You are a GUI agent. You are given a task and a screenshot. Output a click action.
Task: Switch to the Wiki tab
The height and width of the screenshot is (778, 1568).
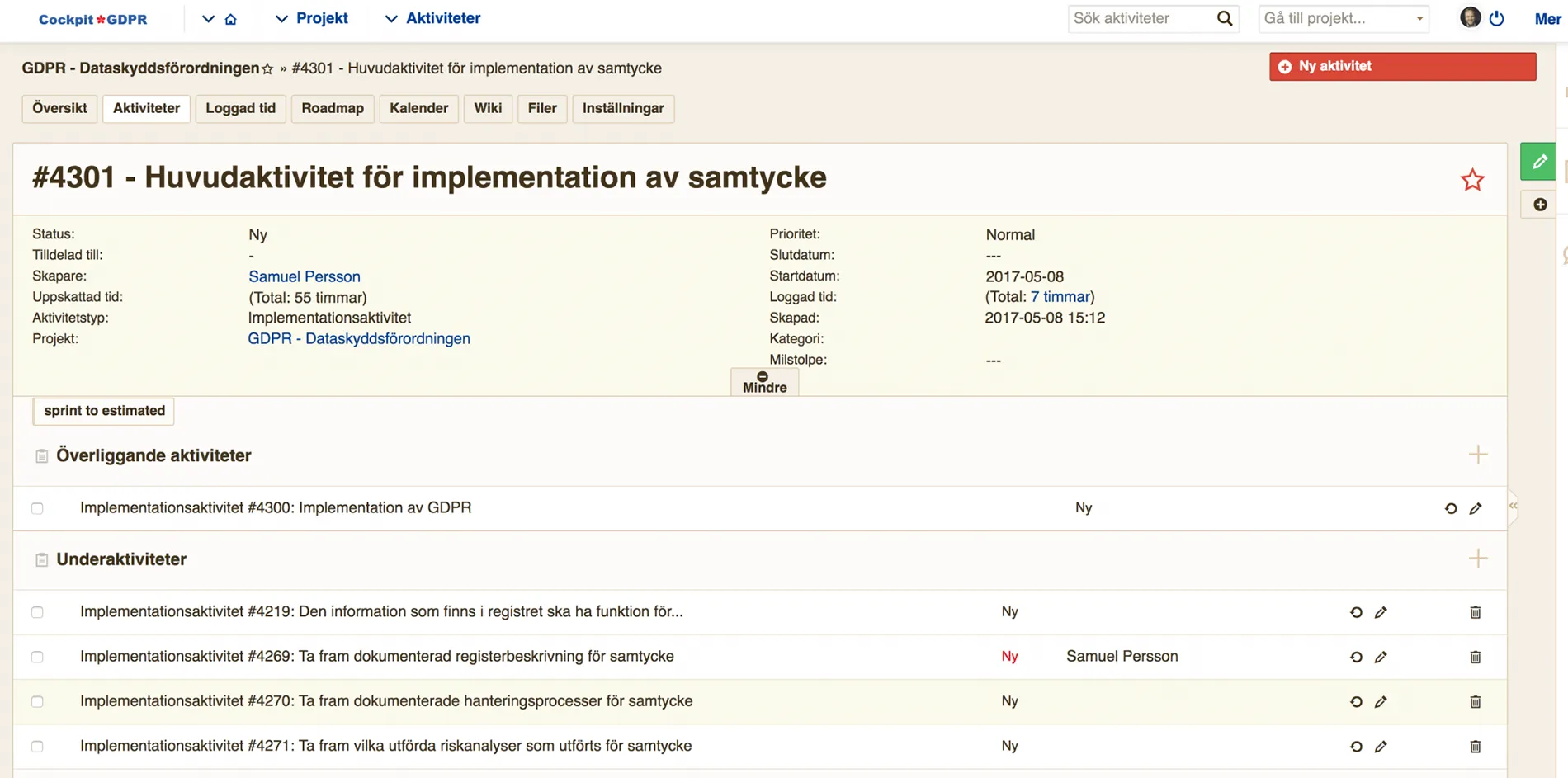[488, 108]
